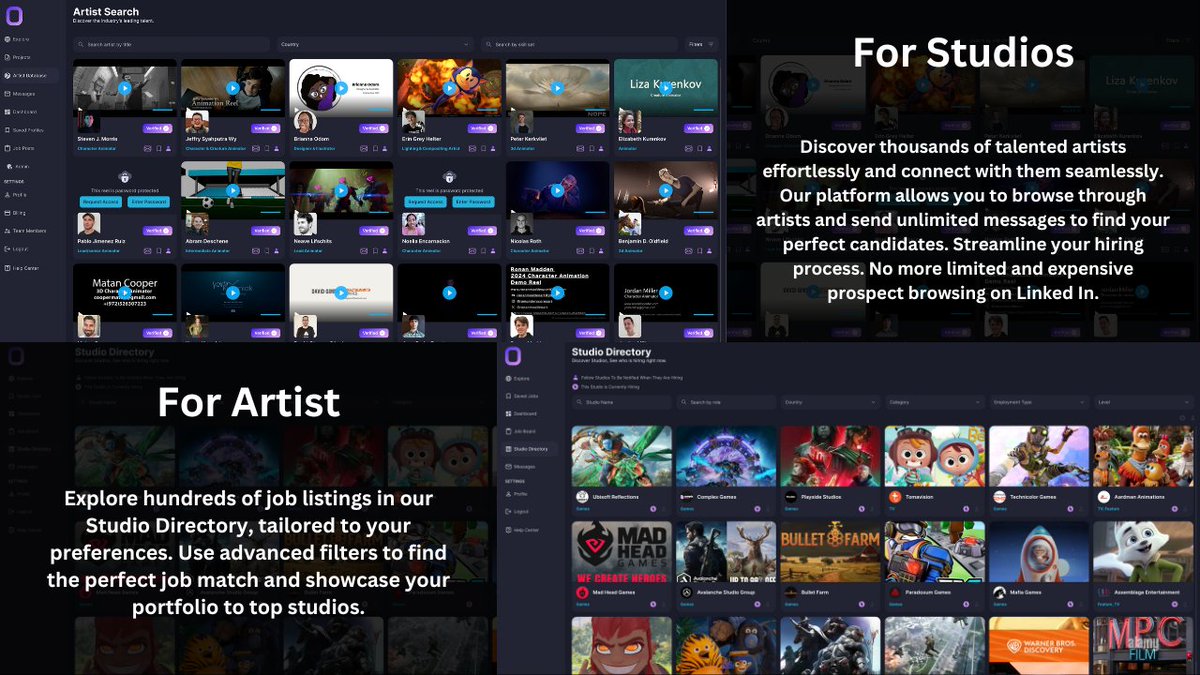
Task: Play Benjamin D. Oldfield's reel video
Action: pos(665,191)
